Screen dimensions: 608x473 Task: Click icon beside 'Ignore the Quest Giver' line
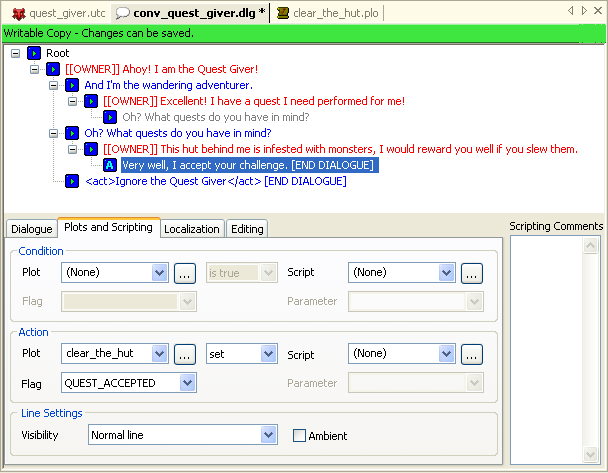(72, 181)
